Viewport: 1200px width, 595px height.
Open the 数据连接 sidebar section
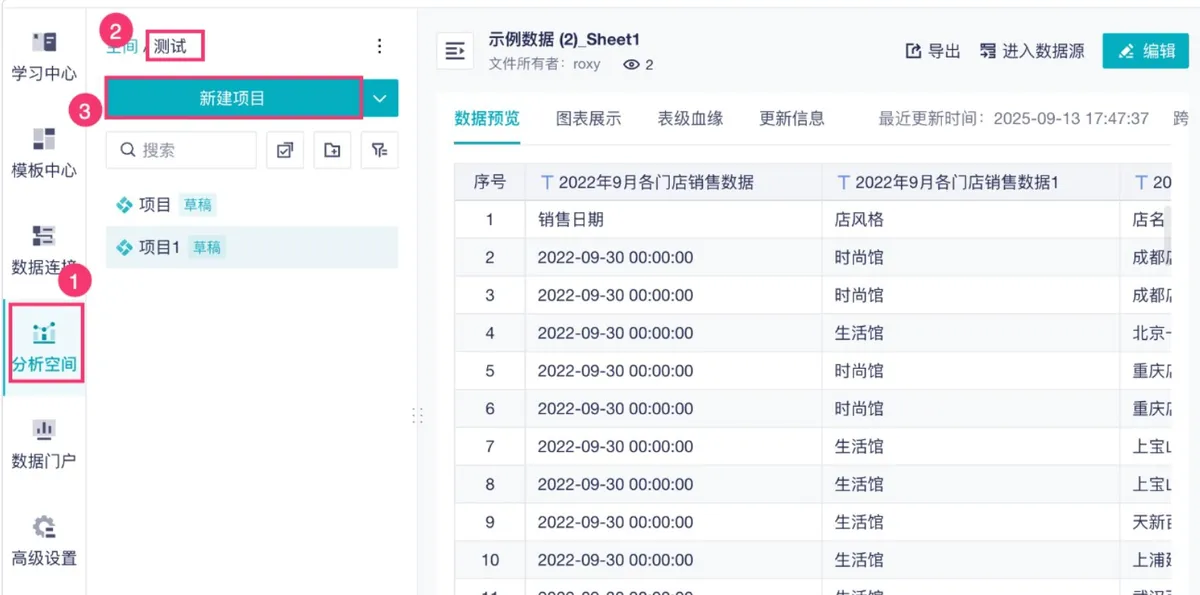point(44,251)
